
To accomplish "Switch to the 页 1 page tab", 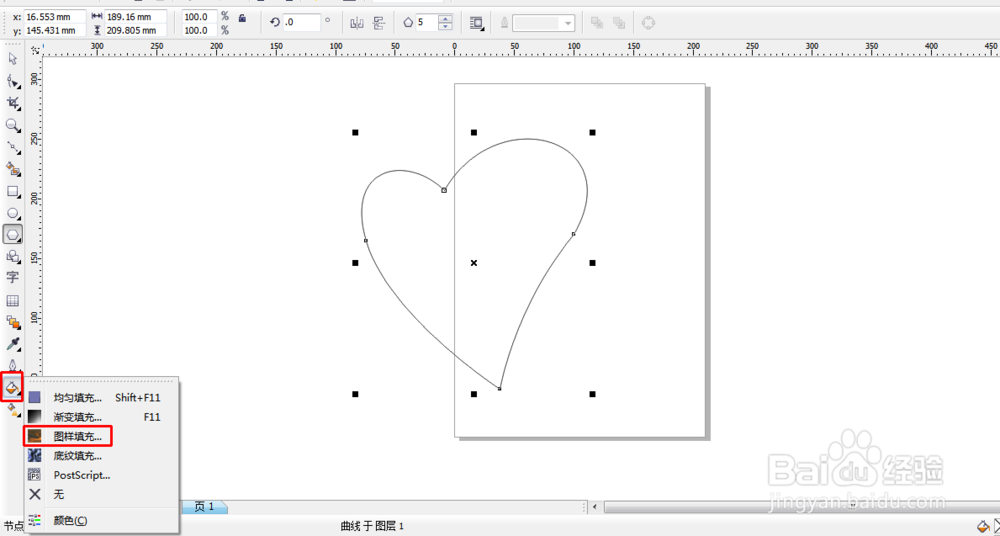I will point(205,507).
